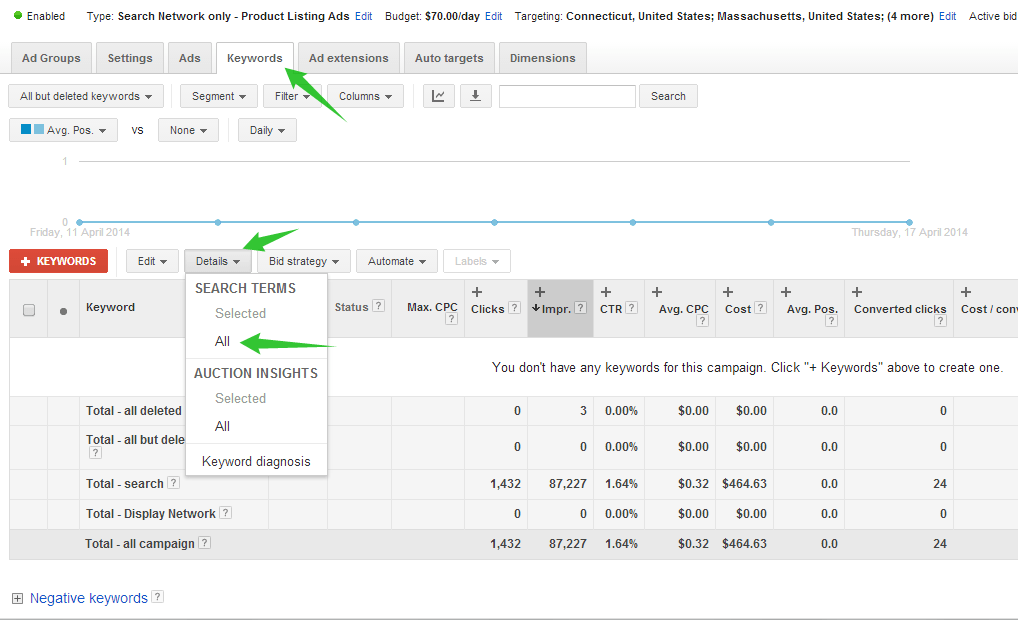
Task: Switch to the Dimensions tab
Action: pos(543,58)
